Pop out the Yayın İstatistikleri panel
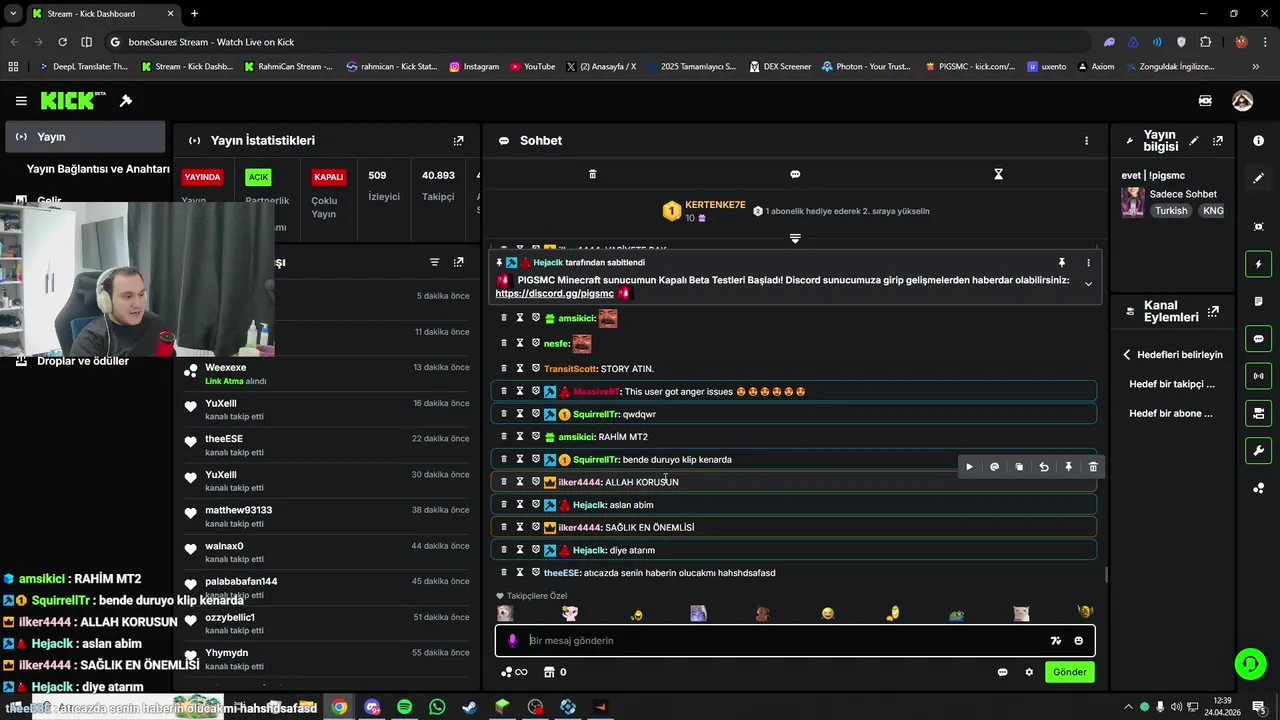1280x720 pixels. pos(458,141)
